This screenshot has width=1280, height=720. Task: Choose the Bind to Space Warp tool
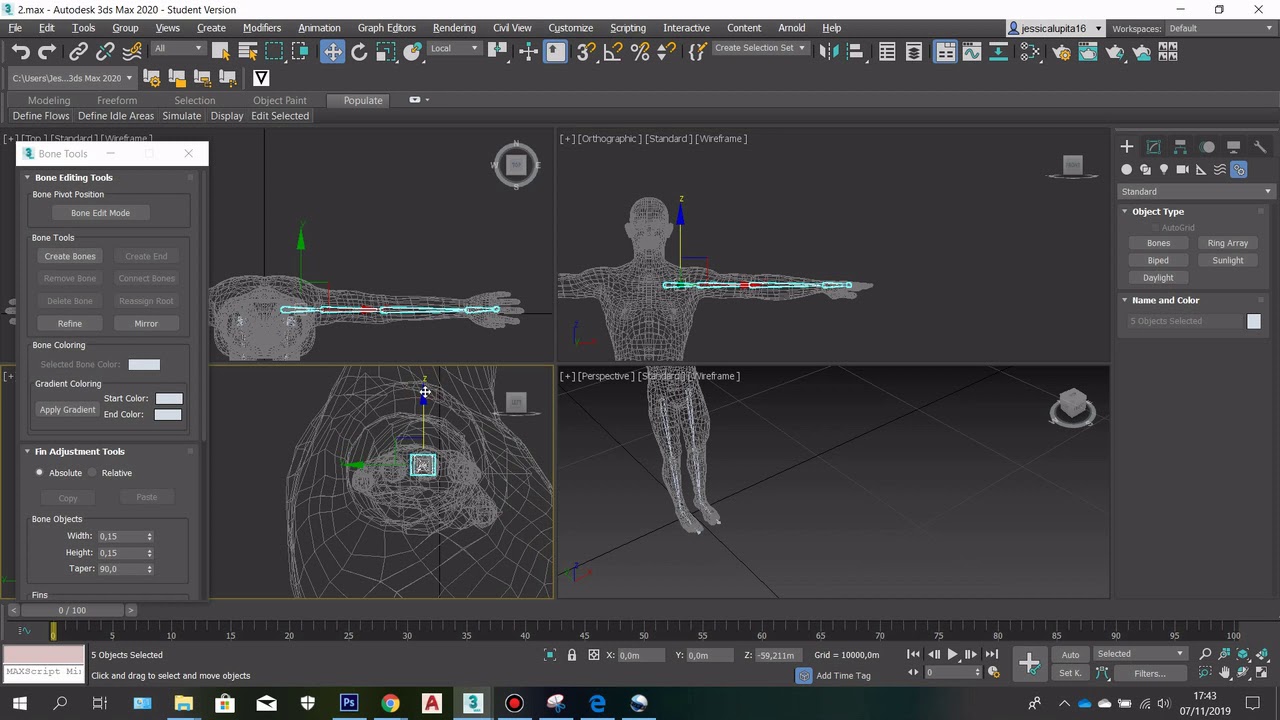132,52
